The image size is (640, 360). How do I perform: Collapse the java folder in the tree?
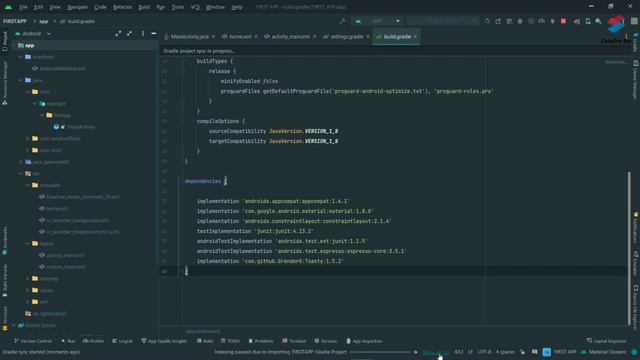(x=20, y=80)
